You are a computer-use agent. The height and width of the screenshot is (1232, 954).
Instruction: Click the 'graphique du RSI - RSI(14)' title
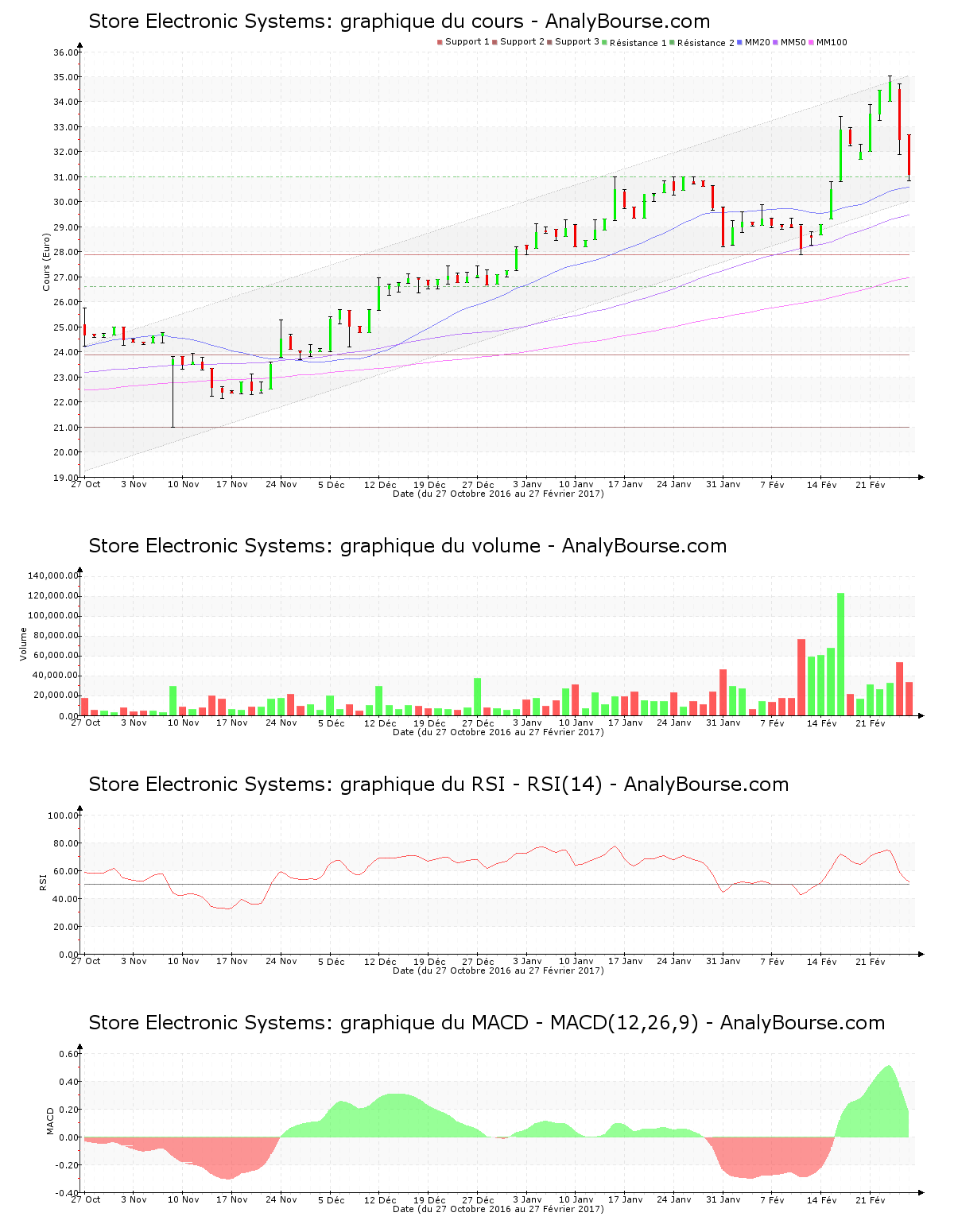pyautogui.click(x=439, y=785)
